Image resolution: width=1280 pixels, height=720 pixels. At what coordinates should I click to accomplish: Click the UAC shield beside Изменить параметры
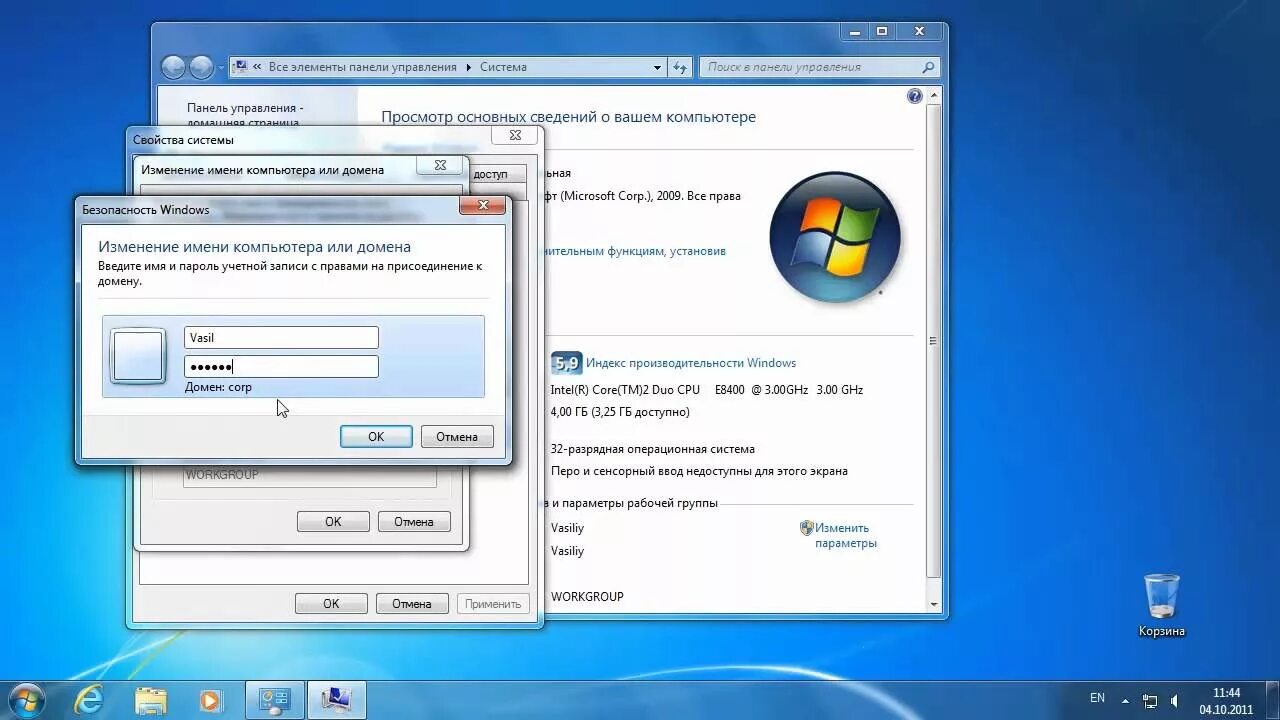pyautogui.click(x=805, y=528)
